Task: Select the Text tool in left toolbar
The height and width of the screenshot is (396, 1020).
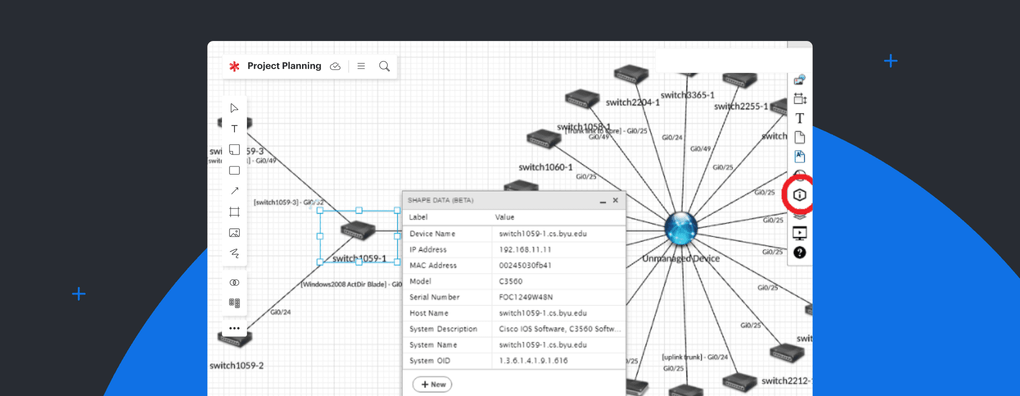Action: click(234, 129)
